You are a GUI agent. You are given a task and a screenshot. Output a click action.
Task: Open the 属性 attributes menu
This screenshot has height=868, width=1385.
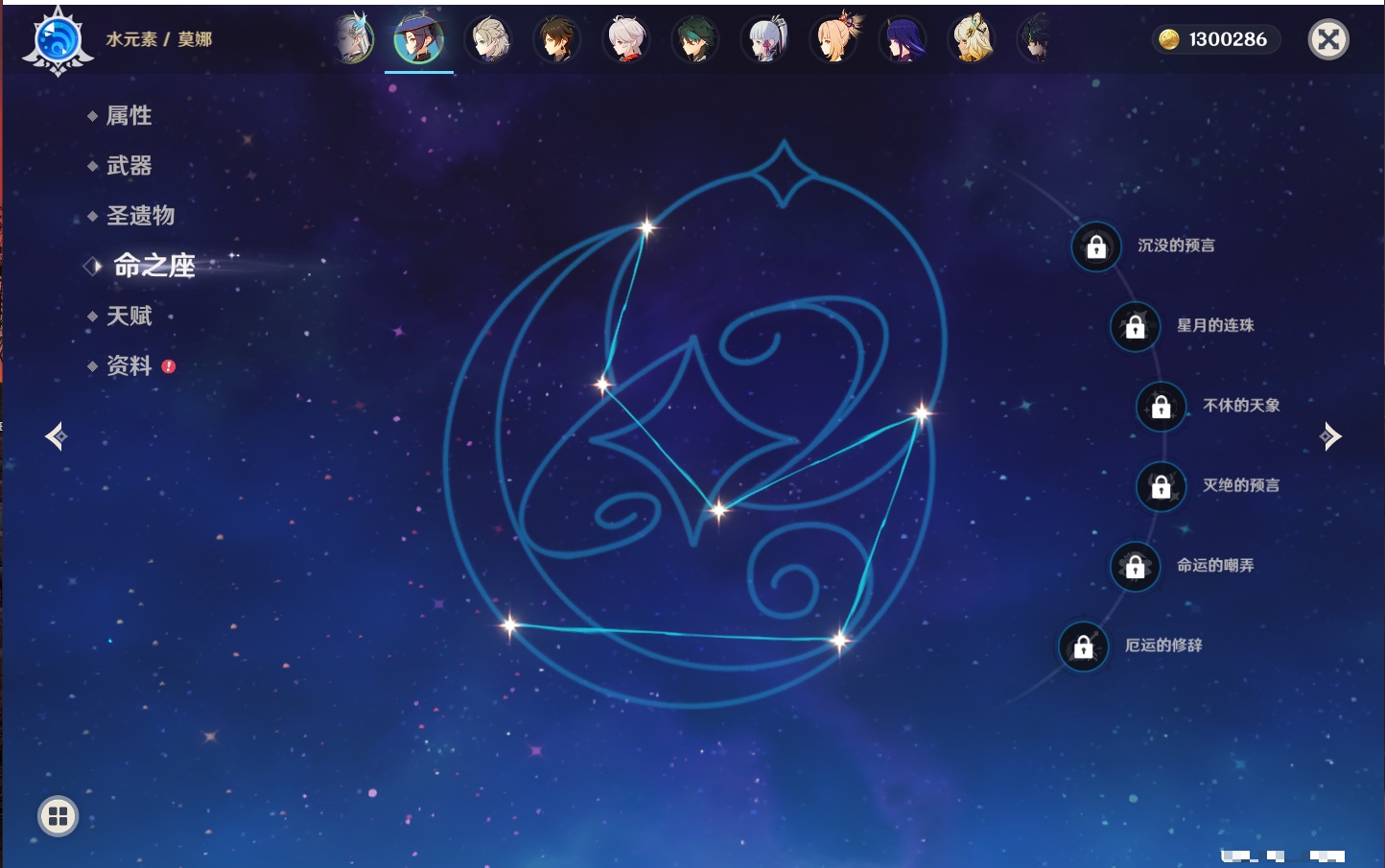pos(129,116)
